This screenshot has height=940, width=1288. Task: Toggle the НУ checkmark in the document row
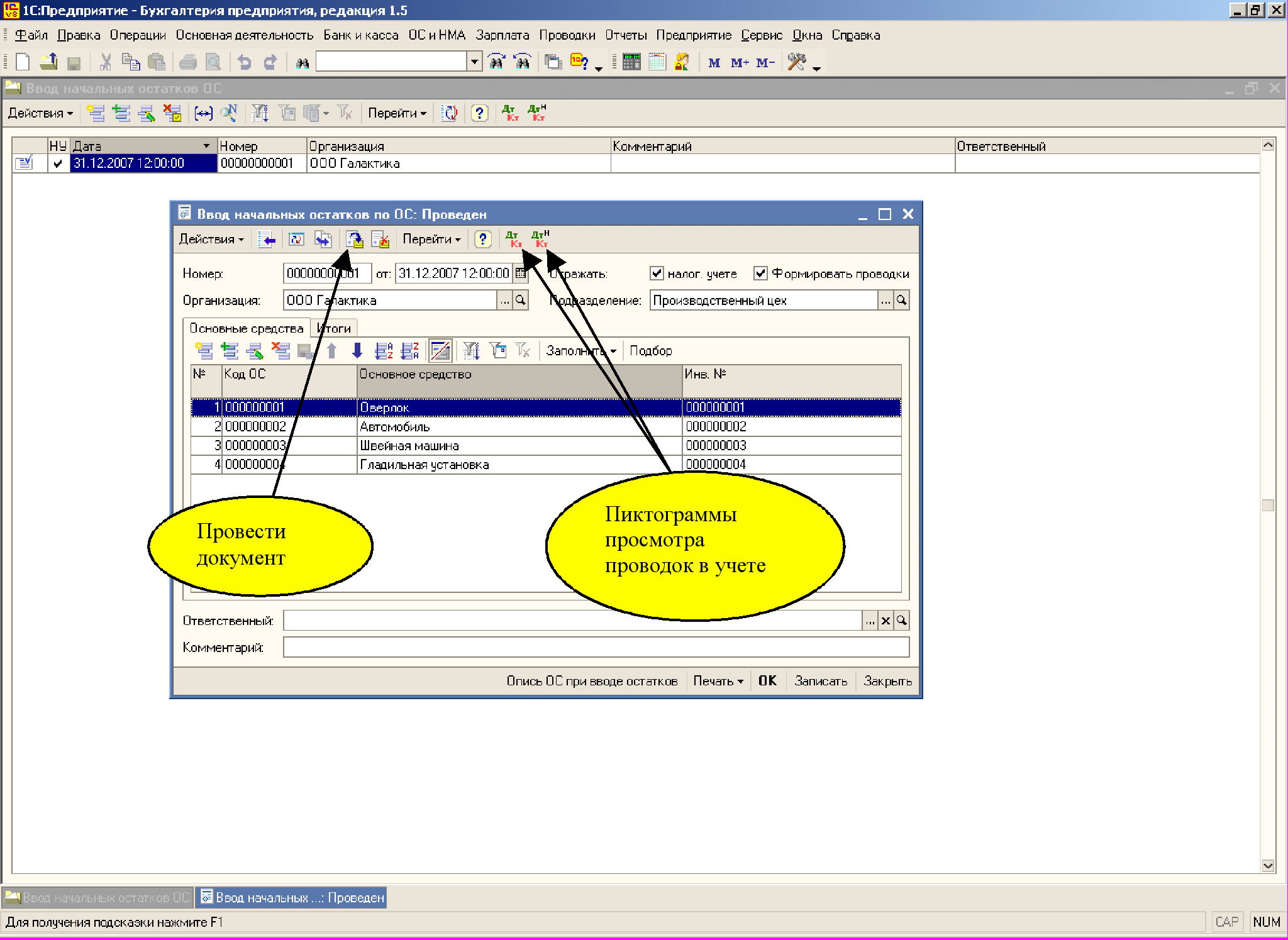coord(58,163)
